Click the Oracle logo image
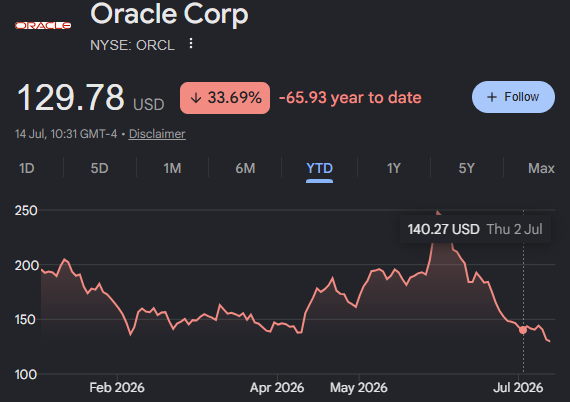This screenshot has height=402, width=570. [x=43, y=25]
